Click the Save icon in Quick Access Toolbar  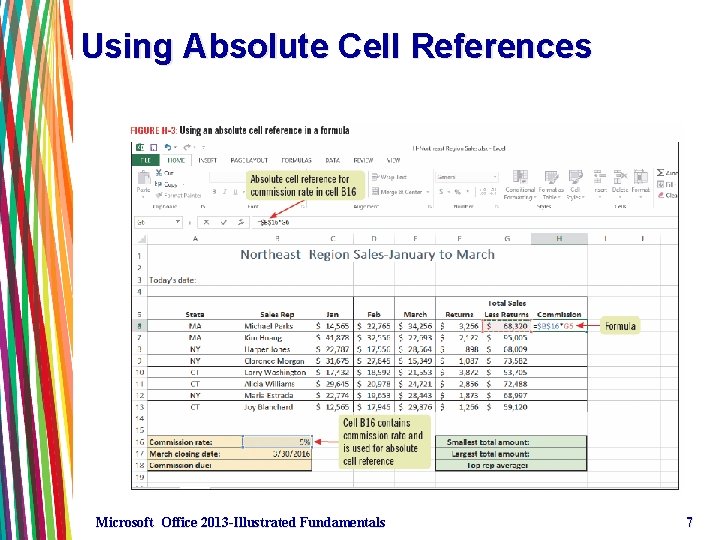point(154,147)
